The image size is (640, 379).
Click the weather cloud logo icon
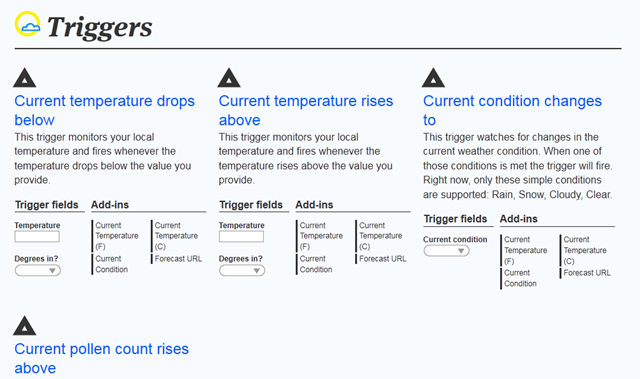[28, 24]
